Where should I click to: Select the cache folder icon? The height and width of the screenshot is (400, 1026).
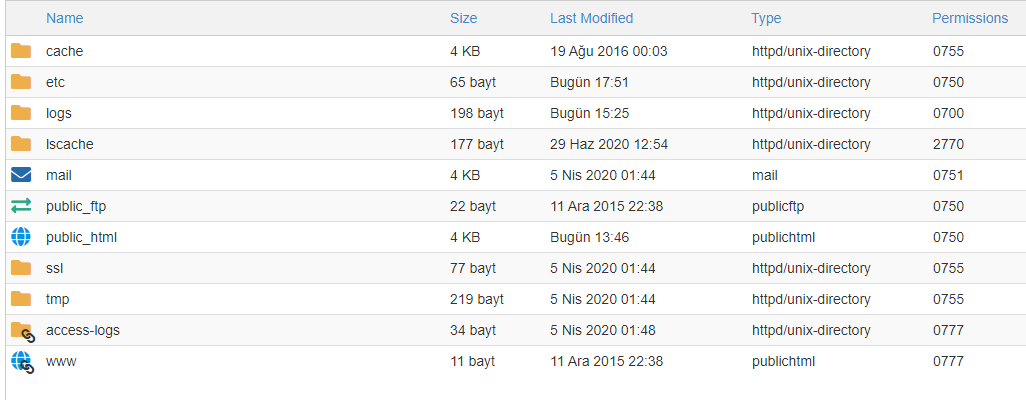coord(21,50)
